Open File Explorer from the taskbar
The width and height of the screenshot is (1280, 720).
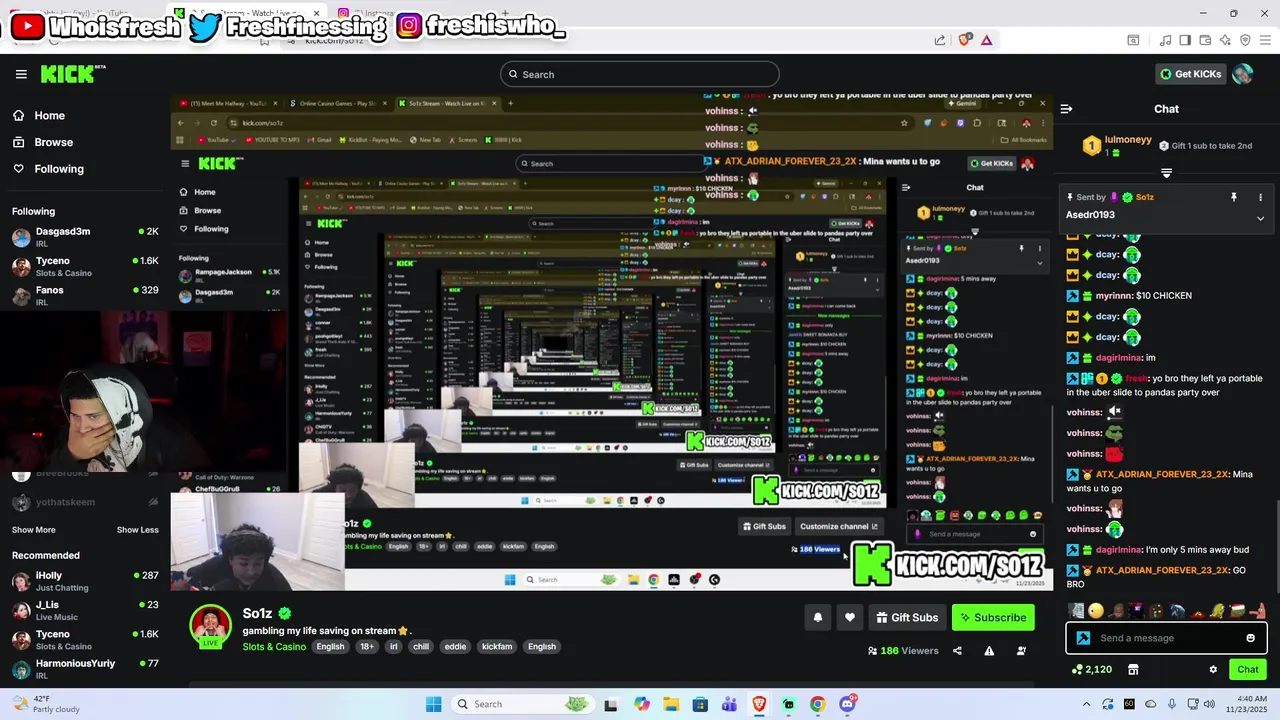[671, 704]
